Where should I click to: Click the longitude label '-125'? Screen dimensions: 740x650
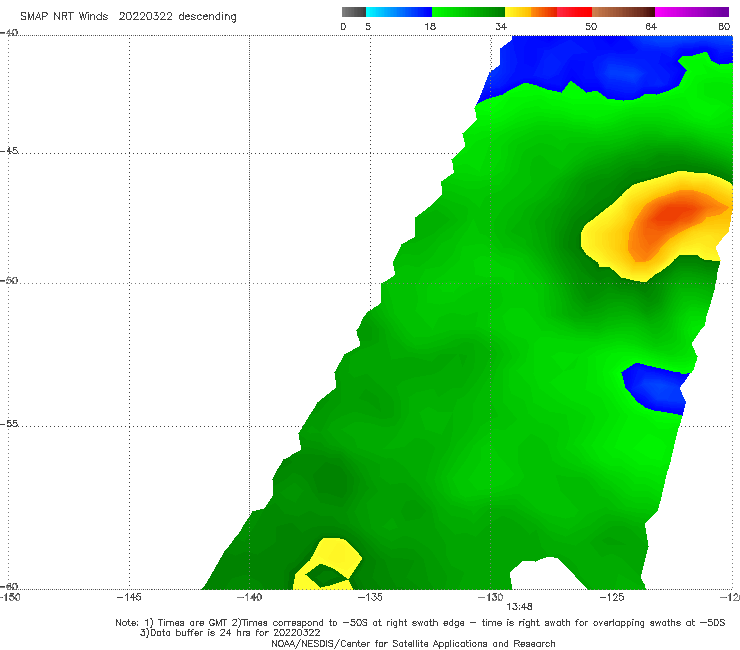click(611, 597)
